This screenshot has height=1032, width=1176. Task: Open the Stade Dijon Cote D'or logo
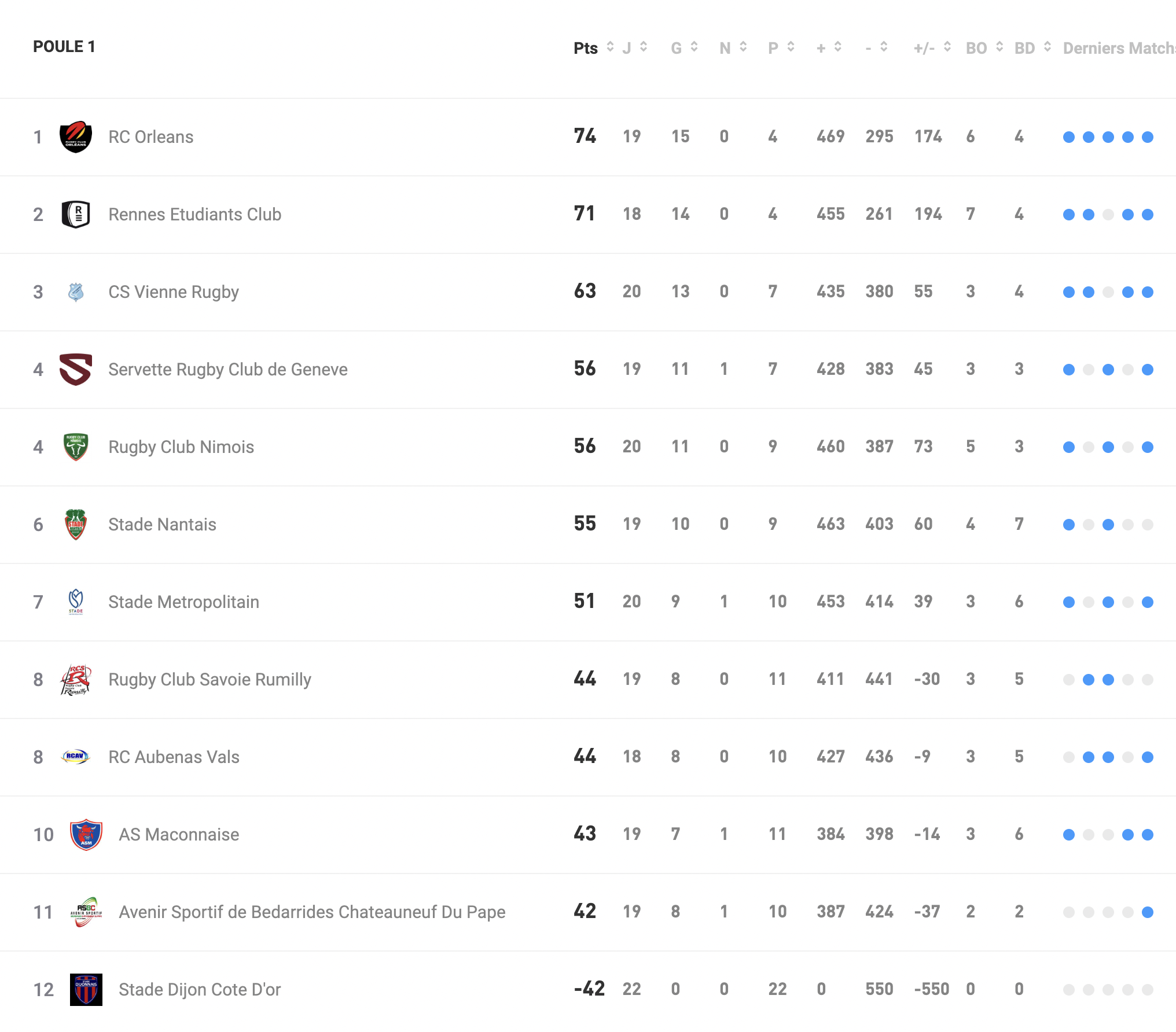pos(86,990)
